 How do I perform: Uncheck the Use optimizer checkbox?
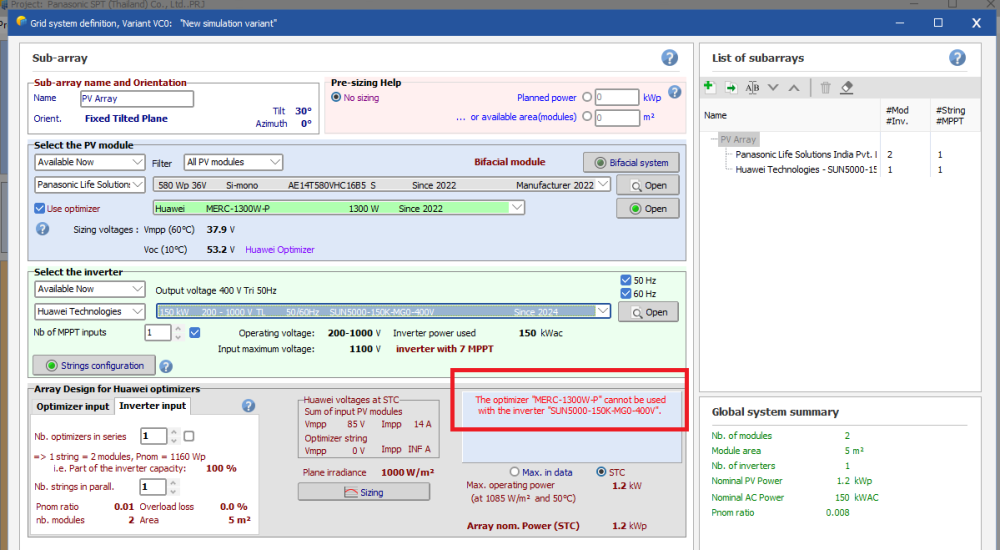tap(41, 208)
